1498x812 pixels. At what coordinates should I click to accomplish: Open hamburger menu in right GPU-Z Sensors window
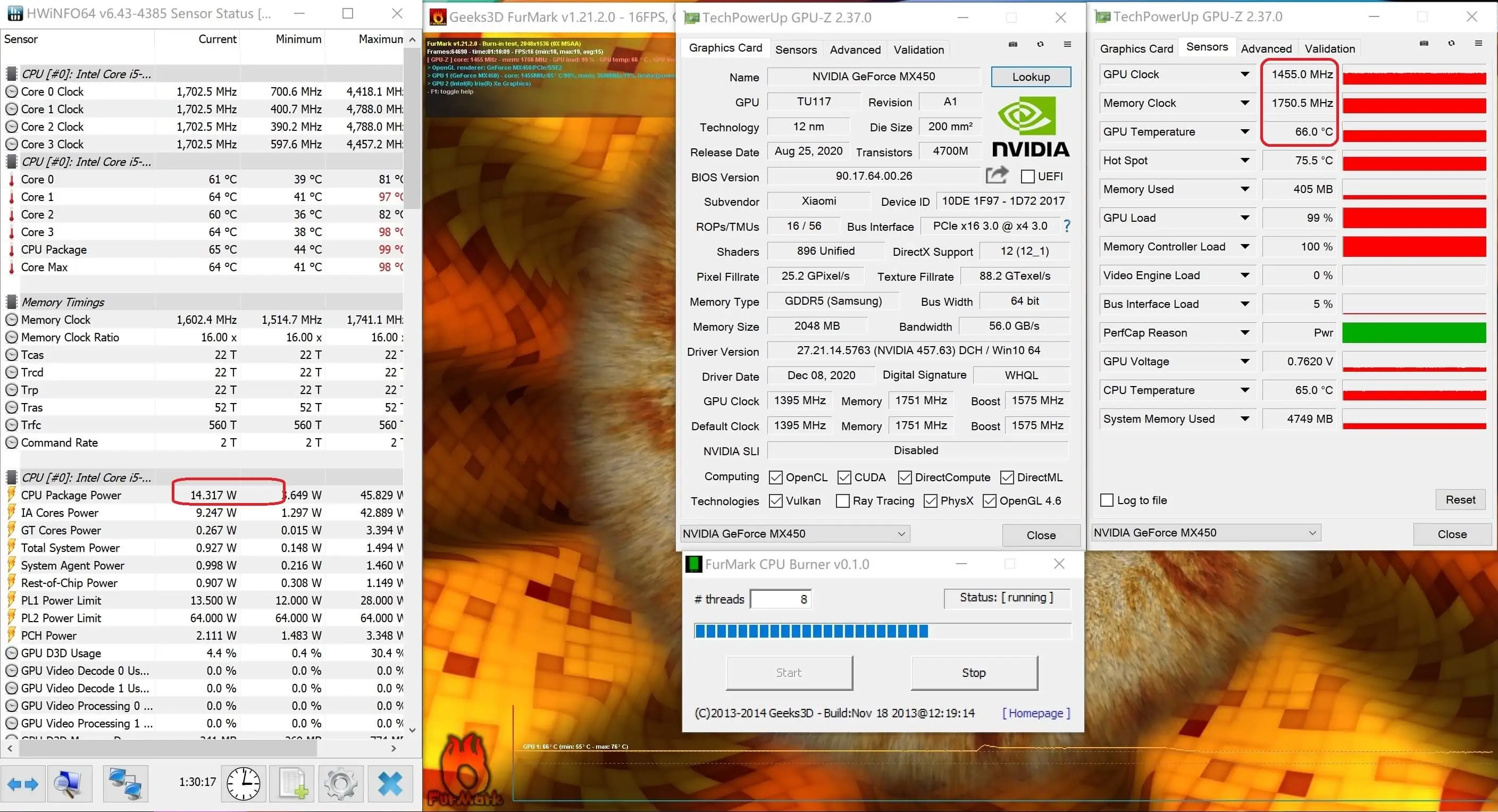point(1479,44)
